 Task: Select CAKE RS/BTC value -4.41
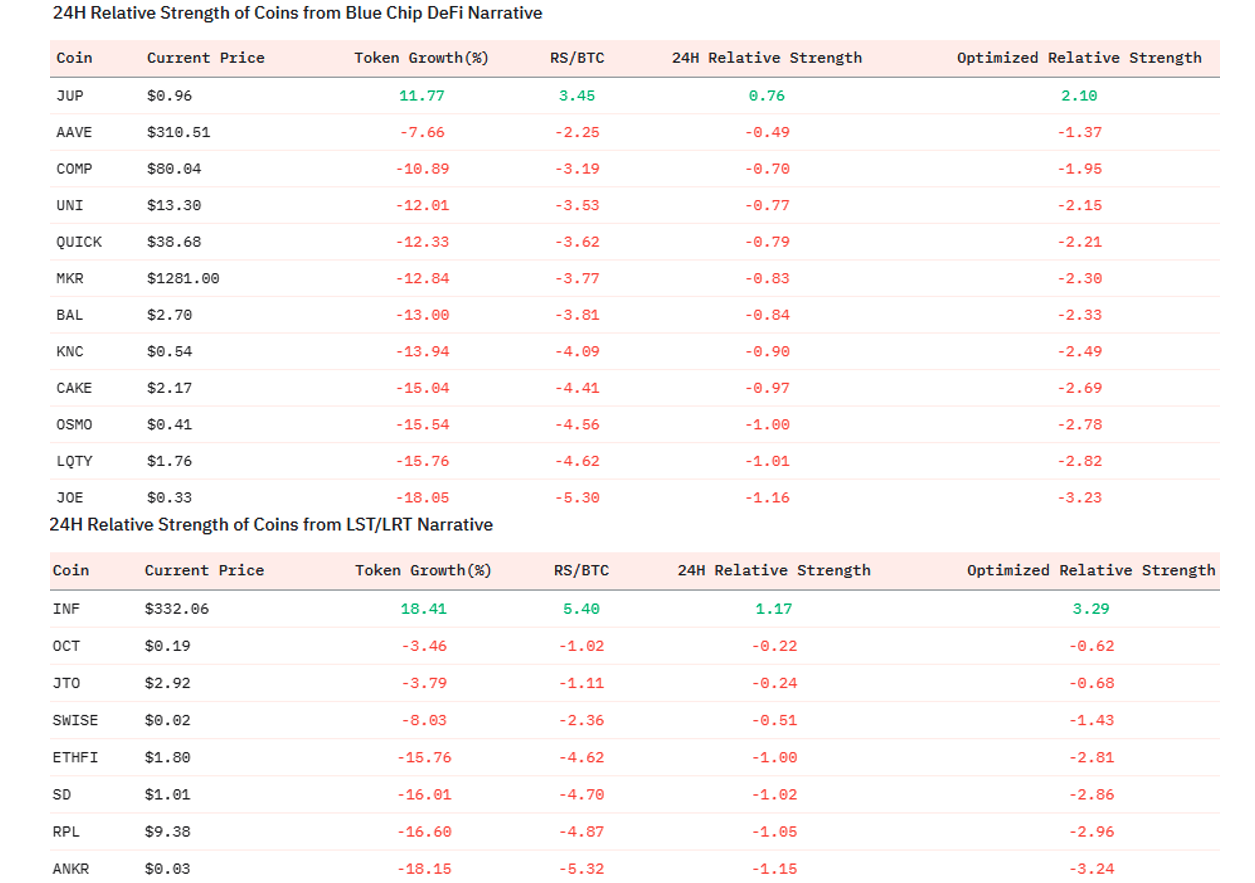pyautogui.click(x=577, y=388)
